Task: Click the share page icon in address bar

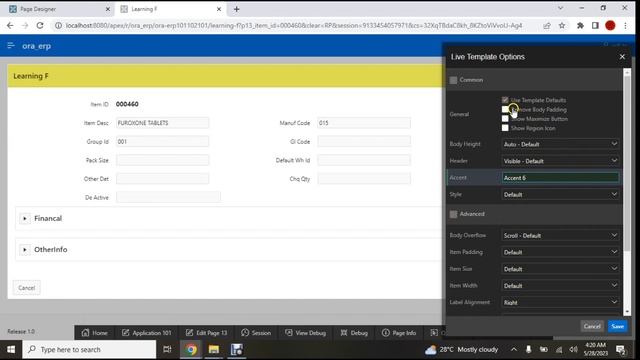Action: click(547, 25)
